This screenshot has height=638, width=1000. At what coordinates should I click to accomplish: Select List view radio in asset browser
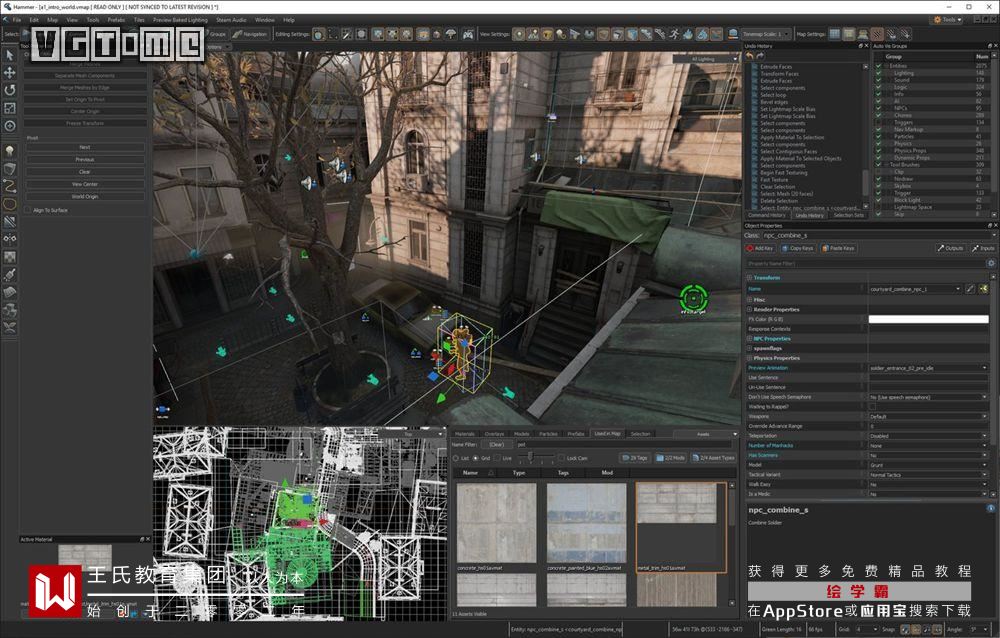point(456,458)
